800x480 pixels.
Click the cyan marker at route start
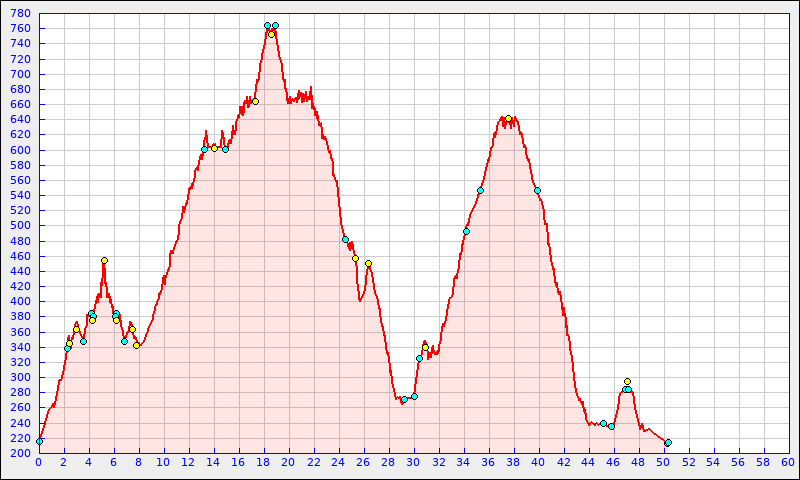click(39, 441)
